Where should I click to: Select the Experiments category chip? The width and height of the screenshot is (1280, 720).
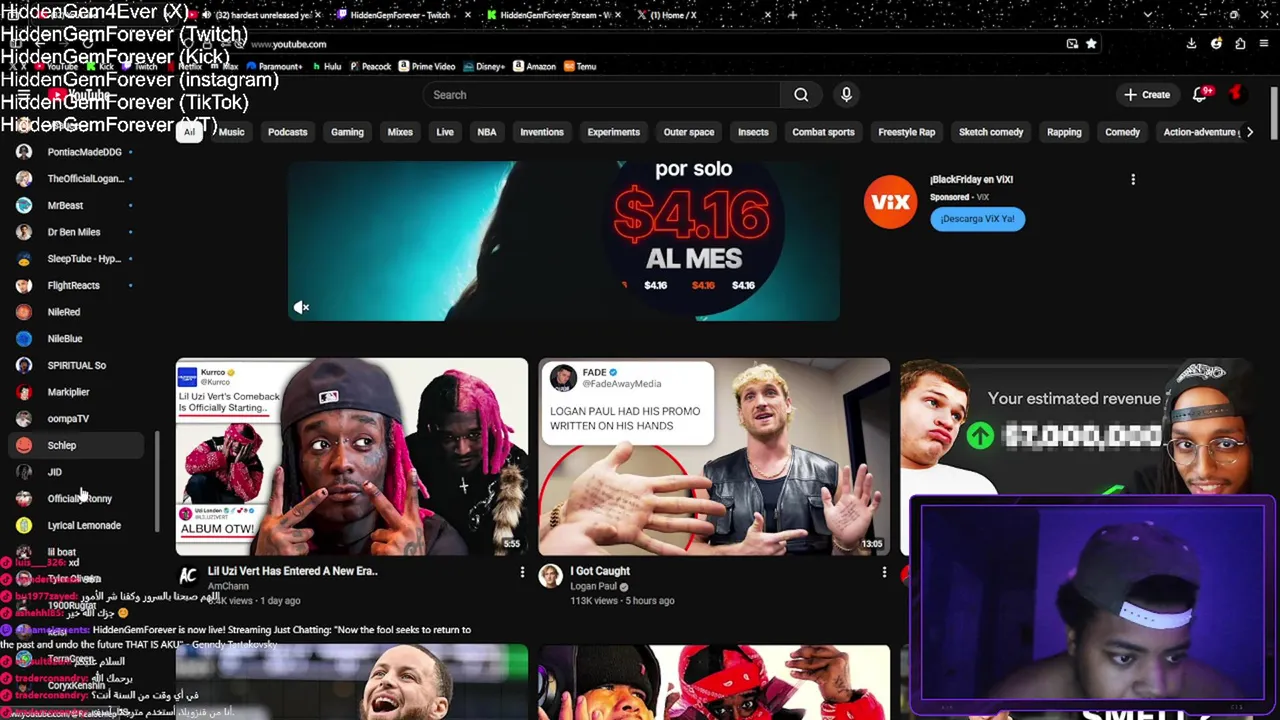[613, 132]
